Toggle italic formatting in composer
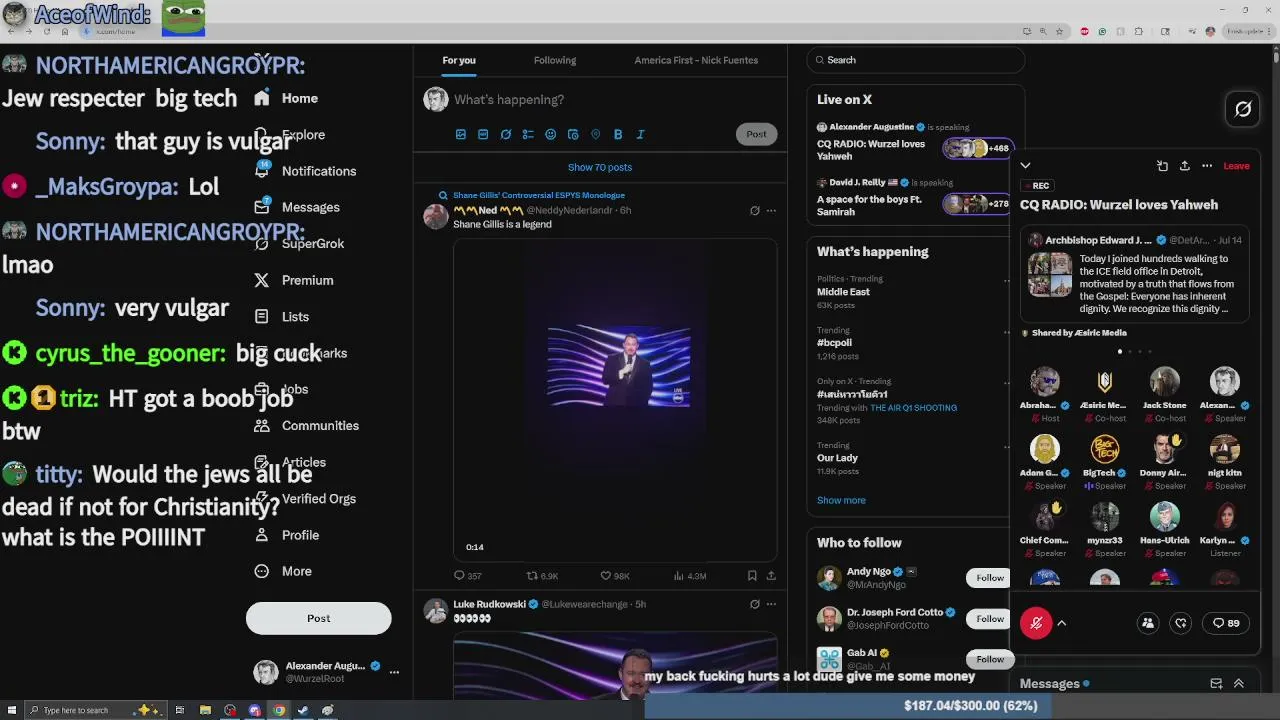The image size is (1280, 720). (640, 134)
